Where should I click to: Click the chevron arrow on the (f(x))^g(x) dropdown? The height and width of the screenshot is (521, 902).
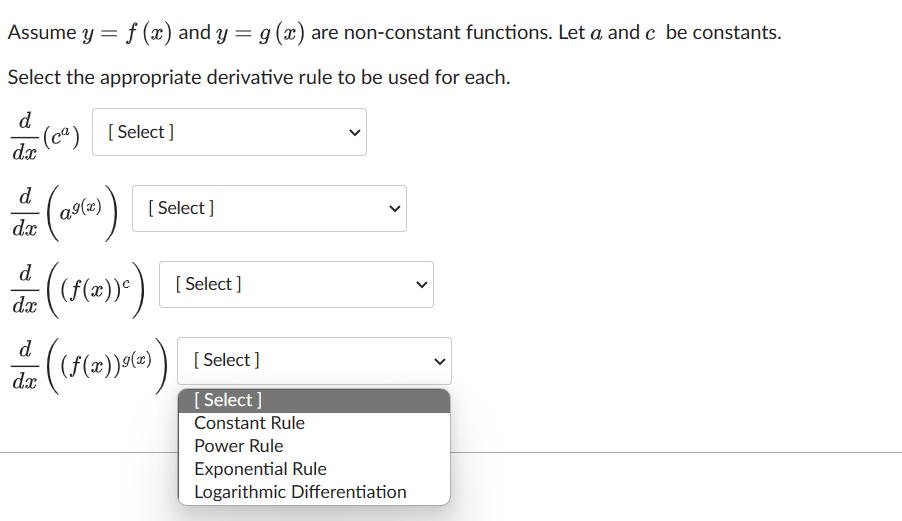tap(439, 362)
